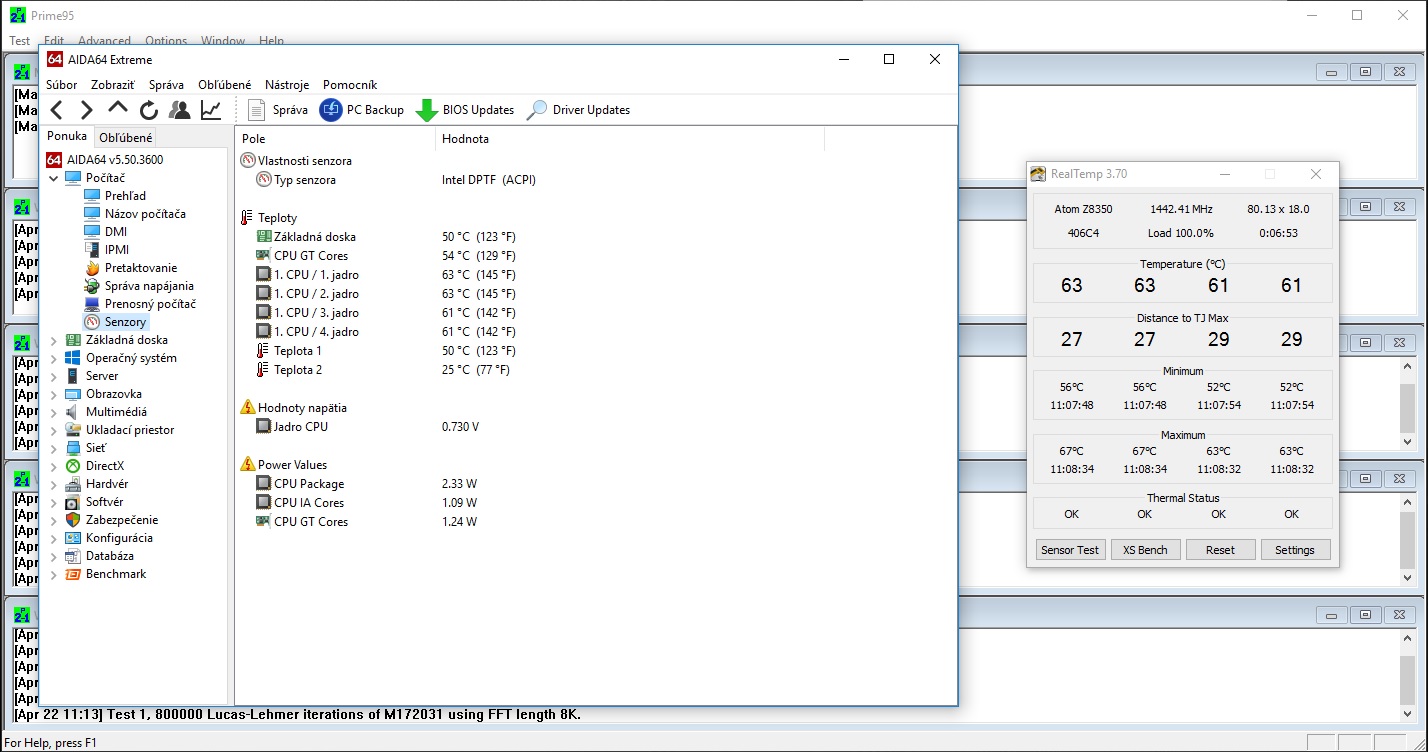
Task: Switch to the Obľúbené tab
Action: pyautogui.click(x=126, y=138)
